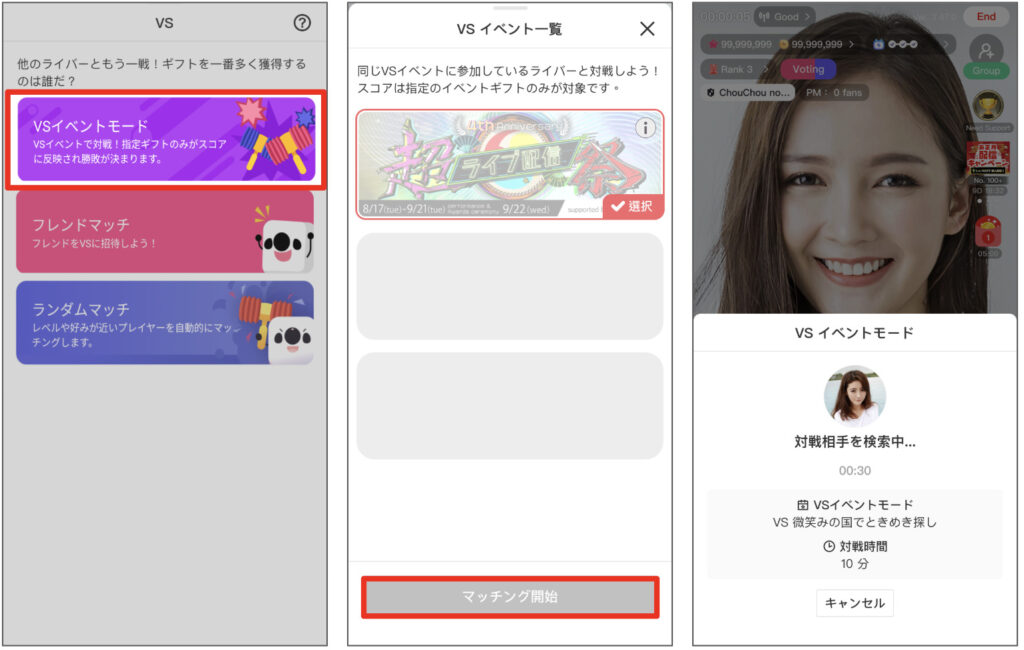Tap the red lucky bag icon

tap(987, 232)
